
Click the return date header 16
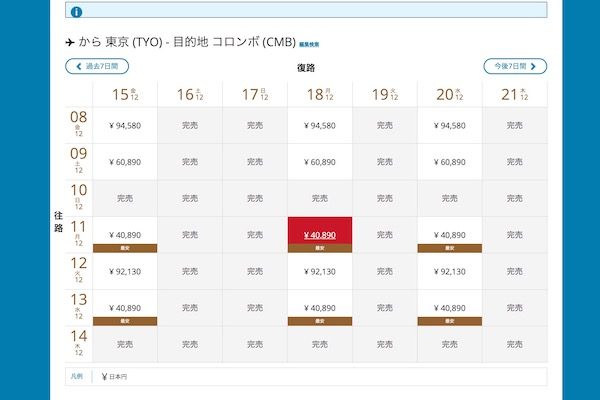(190, 94)
